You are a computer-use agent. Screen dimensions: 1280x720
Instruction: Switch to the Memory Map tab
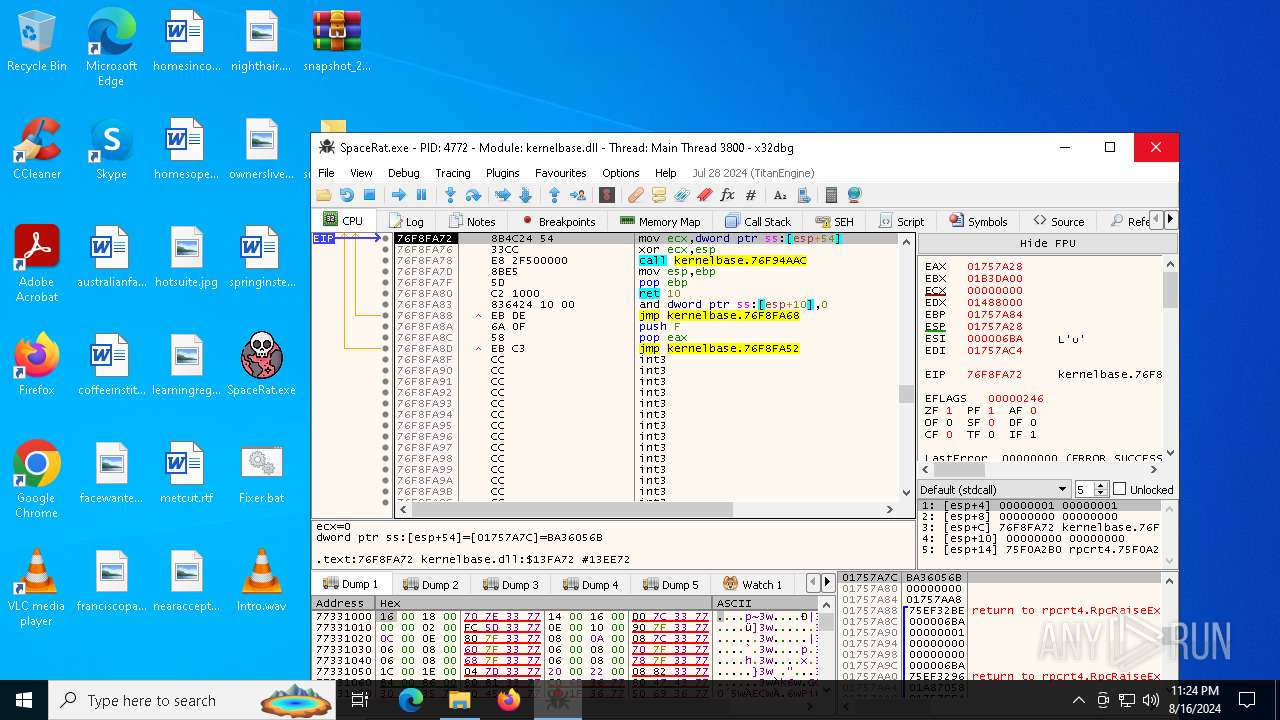pyautogui.click(x=660, y=221)
